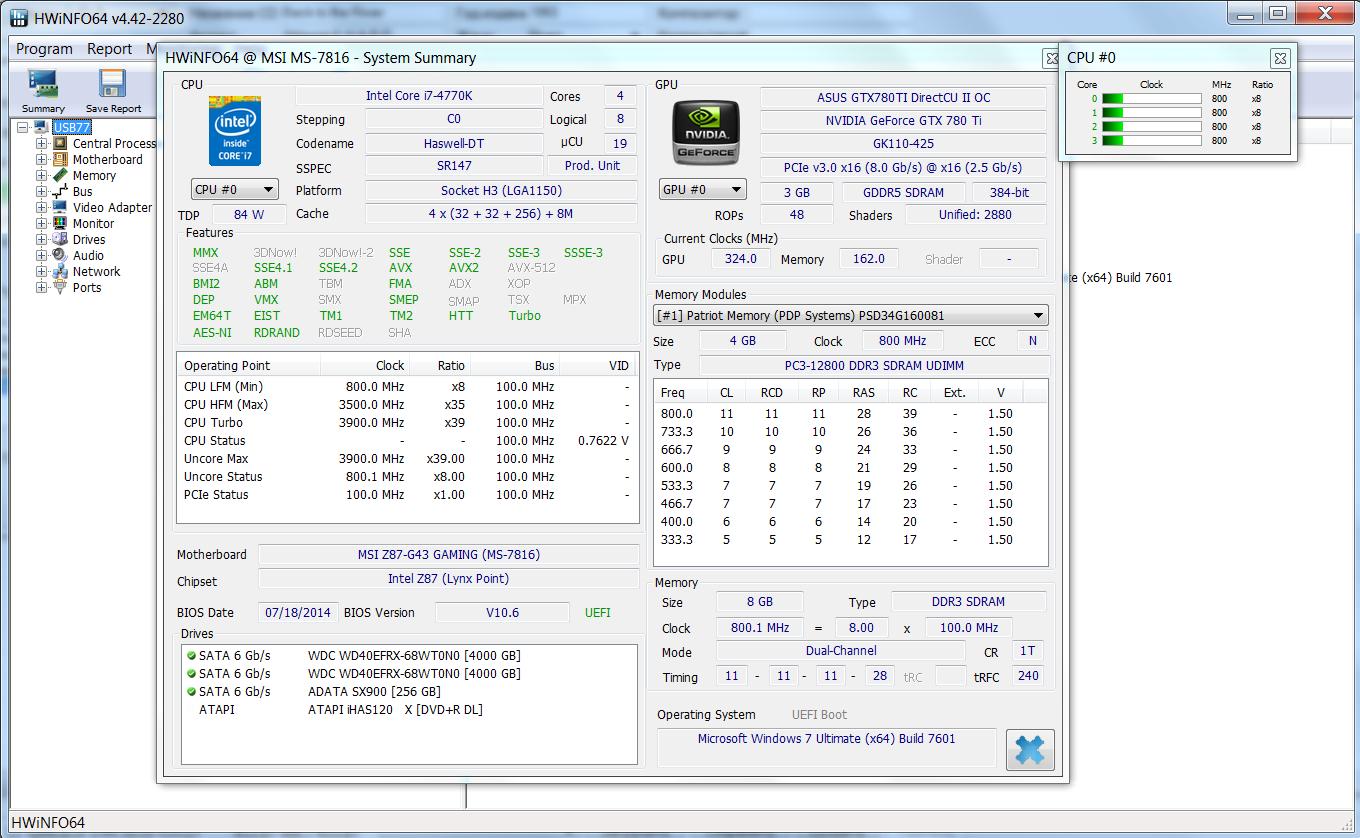1360x838 pixels.
Task: Click the Intel Core i7 logo badge
Action: point(235,131)
